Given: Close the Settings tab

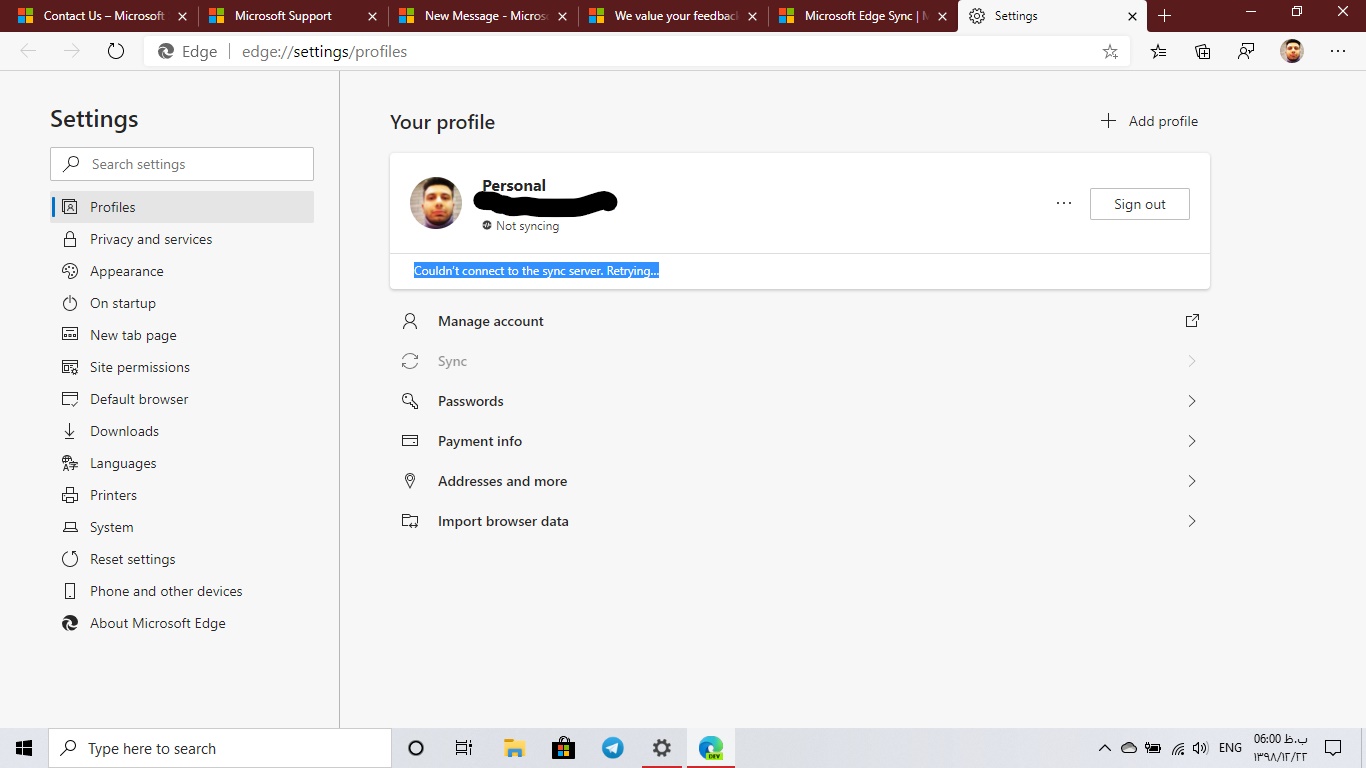Looking at the screenshot, I should click(1132, 16).
